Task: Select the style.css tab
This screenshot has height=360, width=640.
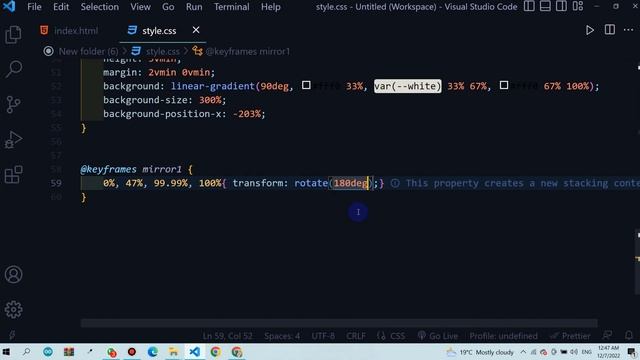Action: 159,31
